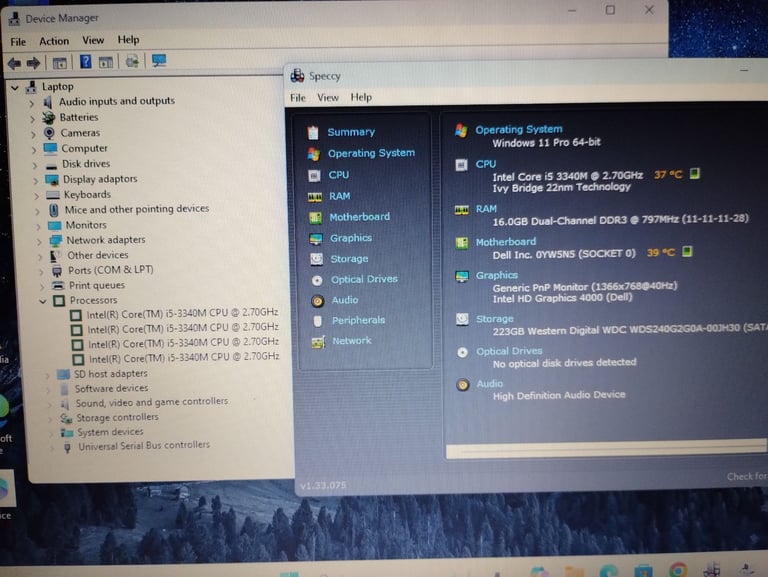Click the Storage drive icon in summary pane
Image resolution: width=768 pixels, height=577 pixels.
(462, 319)
